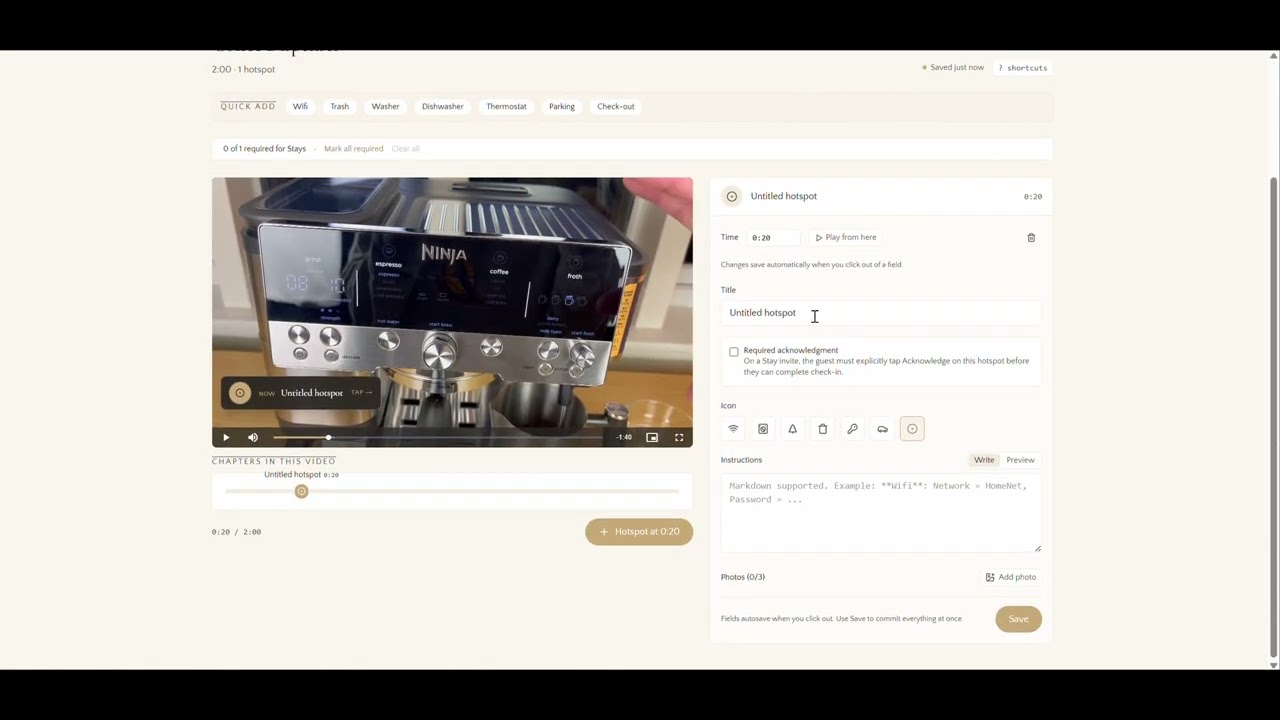The width and height of the screenshot is (1280, 720).
Task: Save the hotspot changes
Action: (1018, 619)
